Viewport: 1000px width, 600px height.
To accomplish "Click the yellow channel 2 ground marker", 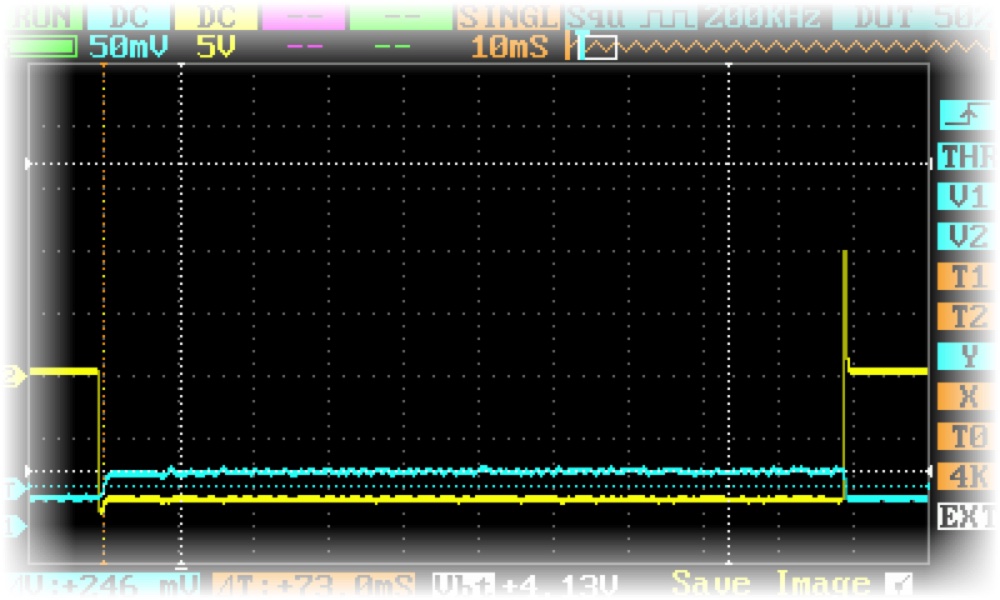I will pyautogui.click(x=15, y=375).
